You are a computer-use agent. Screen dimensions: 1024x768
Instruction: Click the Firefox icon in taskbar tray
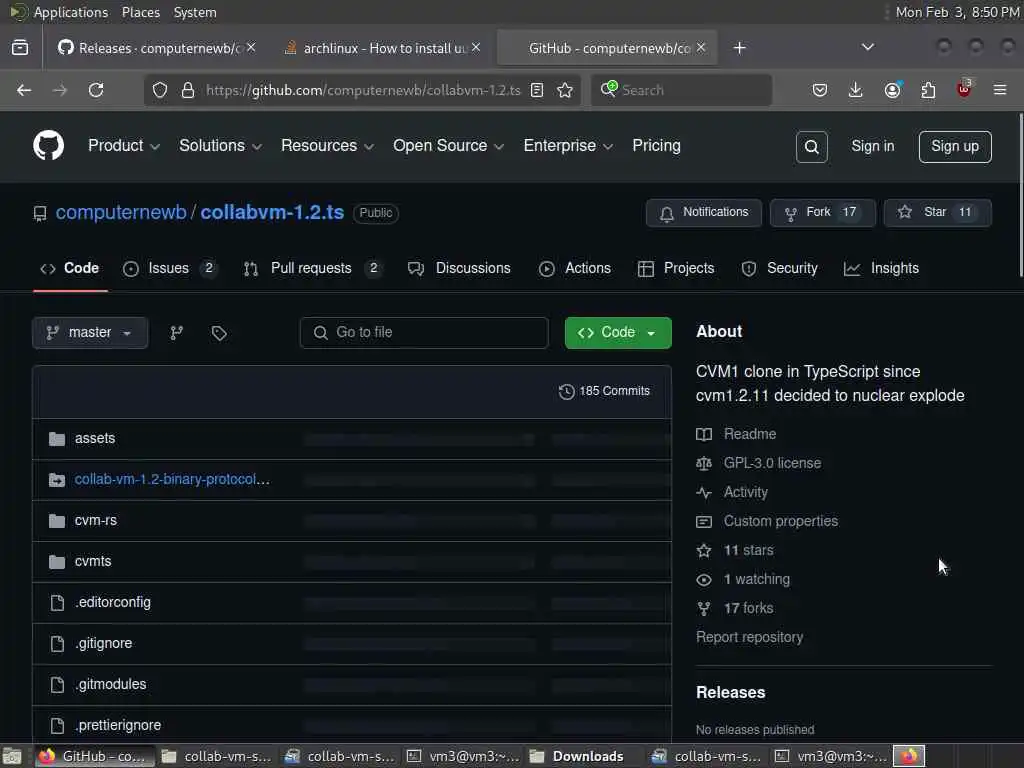909,756
